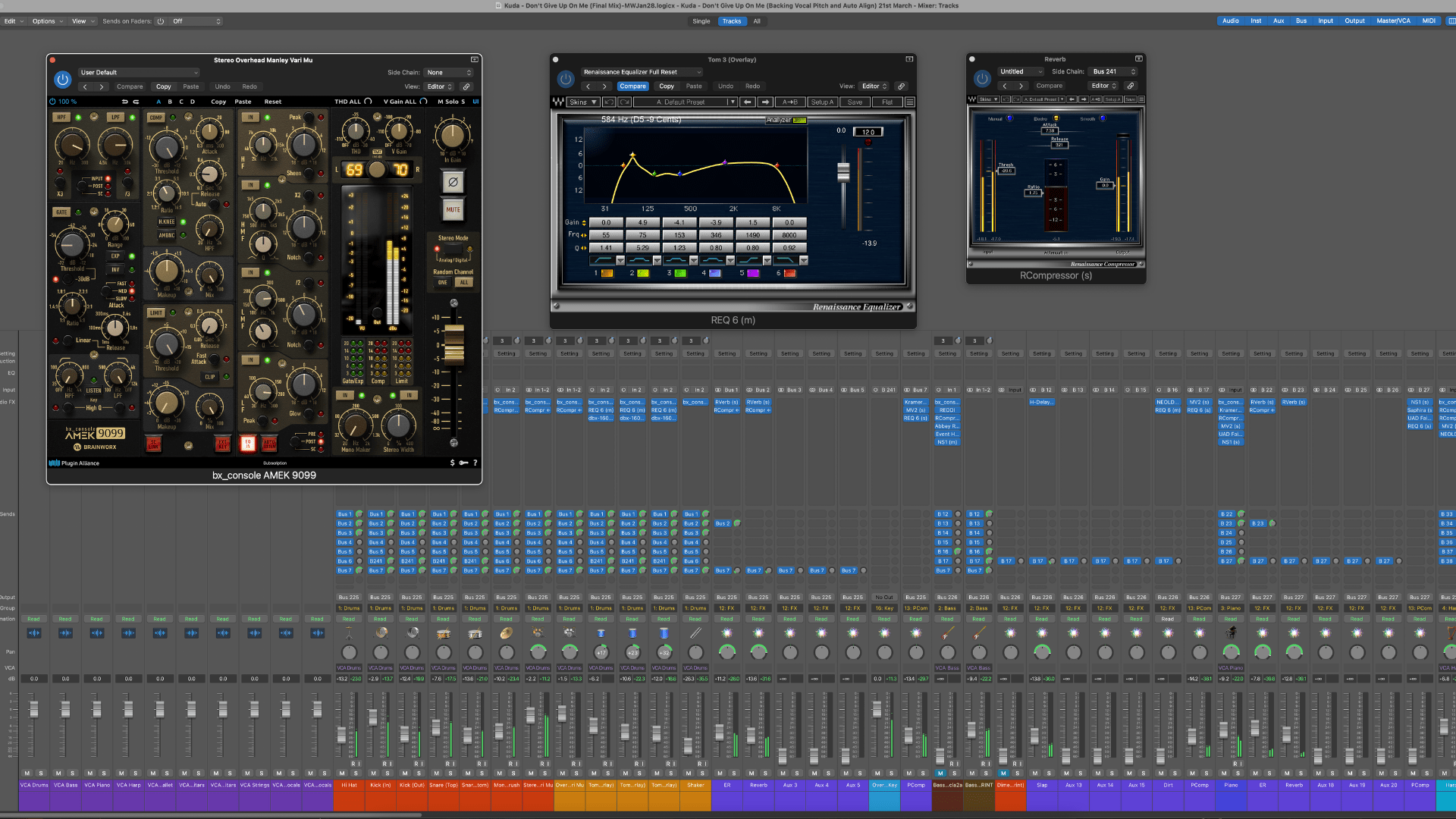The width and height of the screenshot is (1456, 819).
Task: Click next preset right-arrow in Waves EQ toolbar
Action: (765, 102)
